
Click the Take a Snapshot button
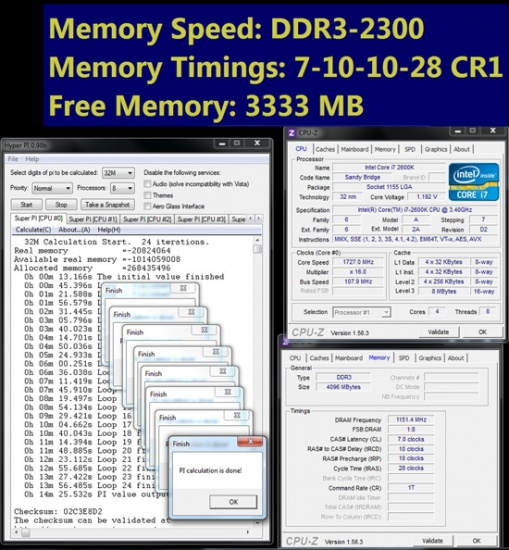pyautogui.click(x=107, y=204)
